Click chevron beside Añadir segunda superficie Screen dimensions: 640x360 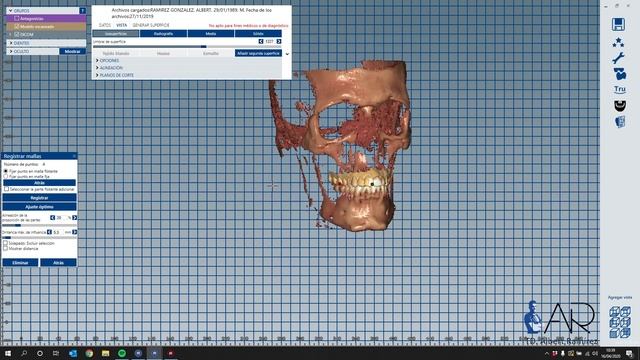287,53
